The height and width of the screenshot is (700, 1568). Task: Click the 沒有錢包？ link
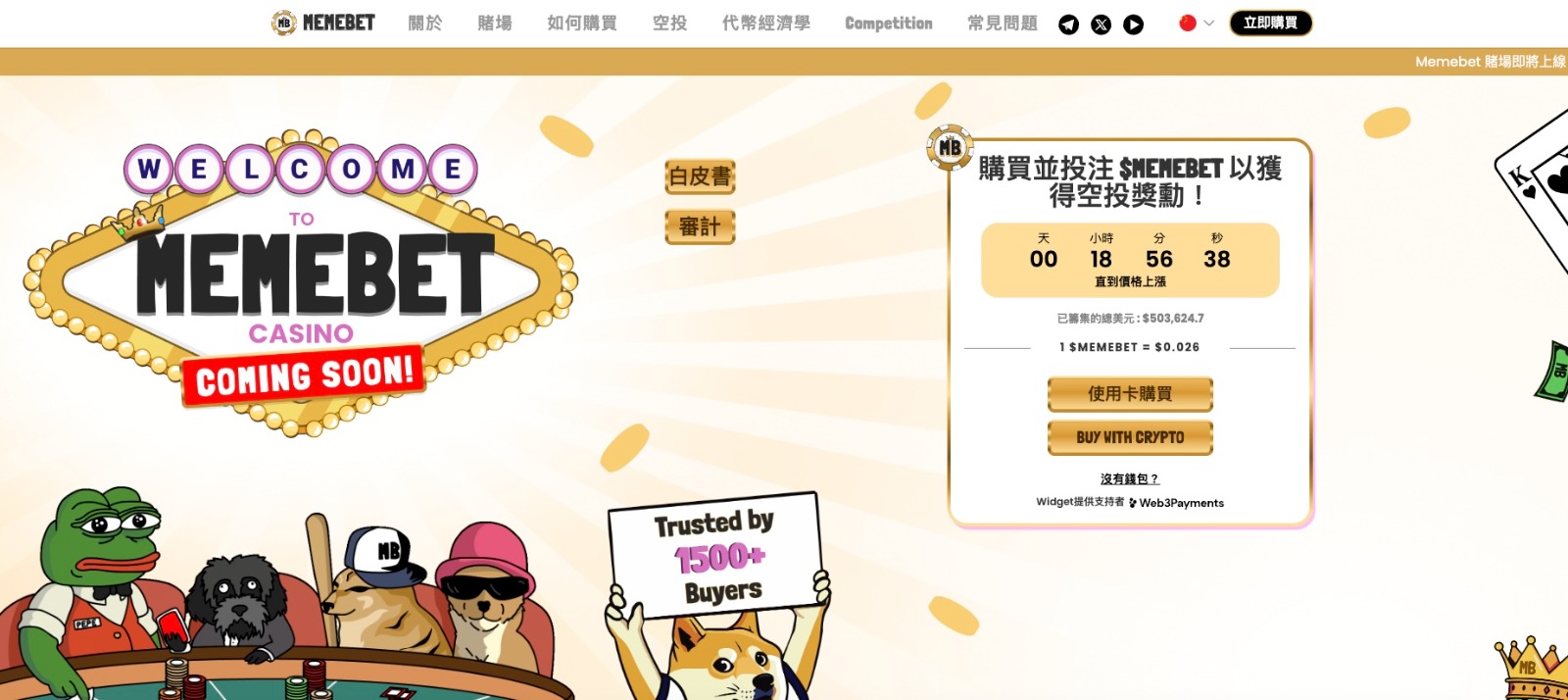pyautogui.click(x=1130, y=479)
